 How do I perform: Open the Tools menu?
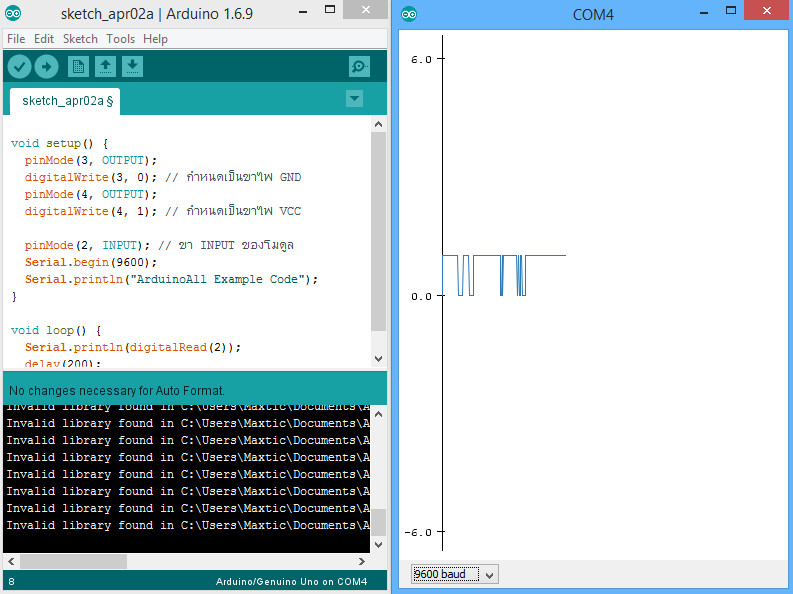[120, 39]
